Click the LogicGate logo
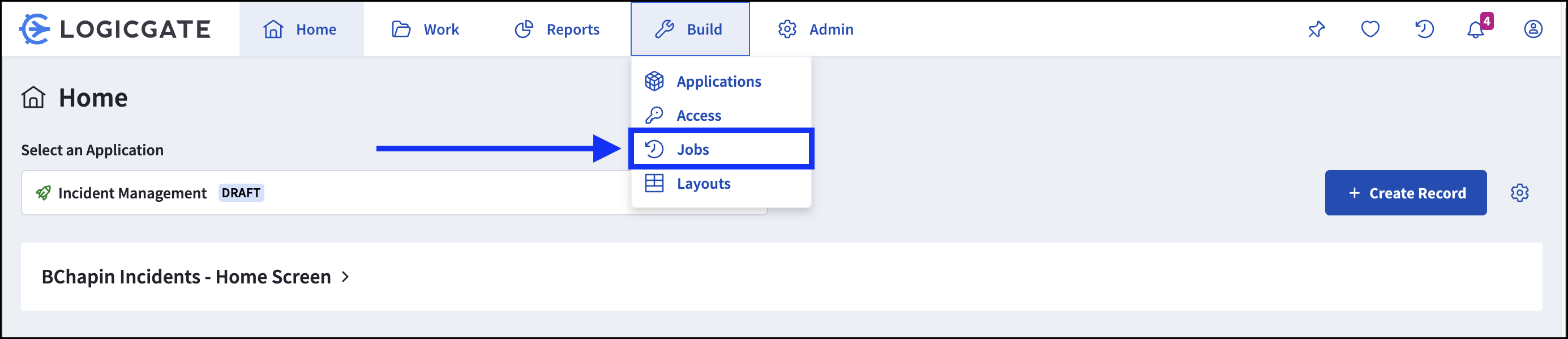The width and height of the screenshot is (1568, 339). pos(115,29)
